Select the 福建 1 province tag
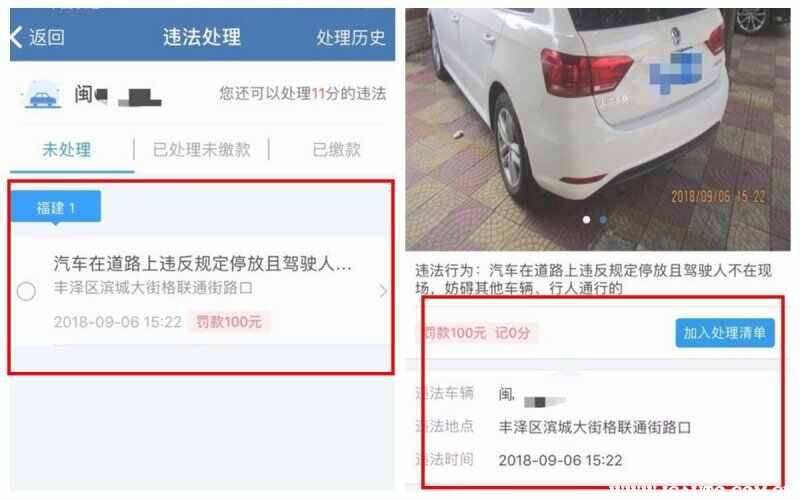This screenshot has height=500, width=800. click(x=56, y=207)
